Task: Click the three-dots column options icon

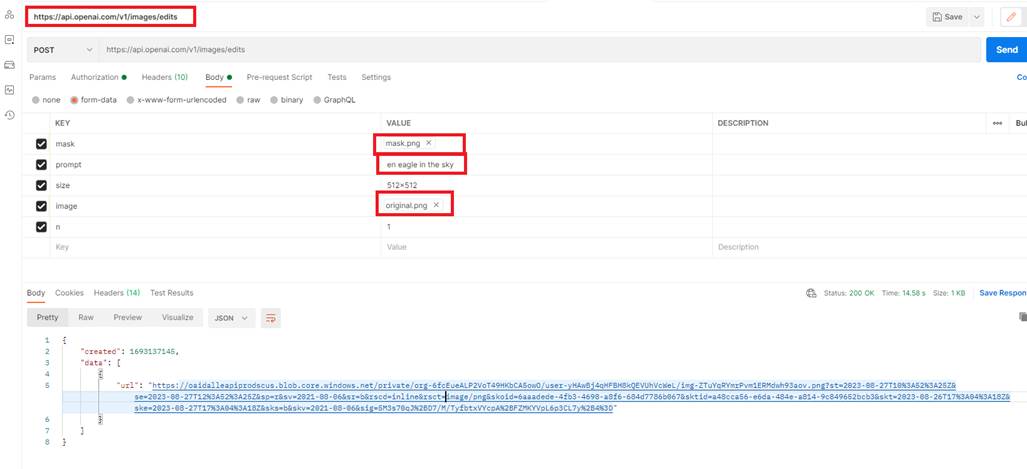Action: (997, 123)
